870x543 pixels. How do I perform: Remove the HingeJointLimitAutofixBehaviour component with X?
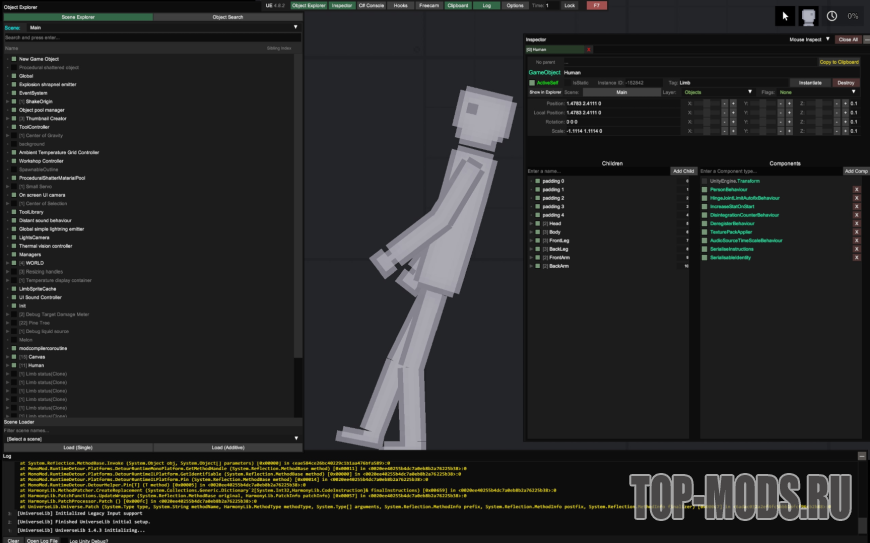point(856,198)
